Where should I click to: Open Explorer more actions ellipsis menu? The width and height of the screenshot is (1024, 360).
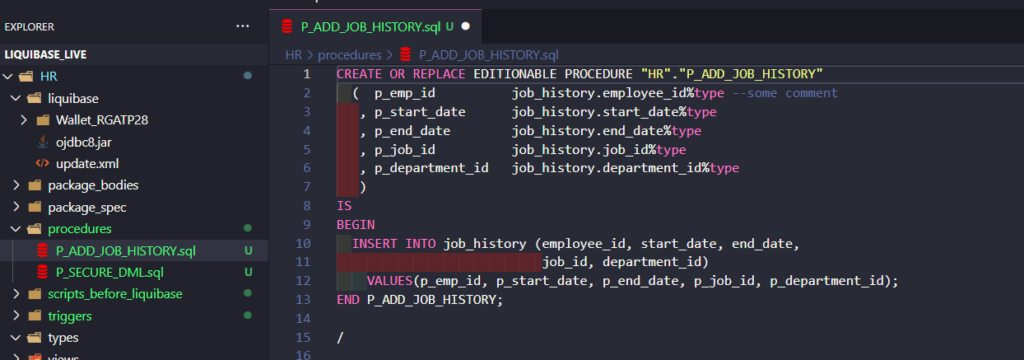[242, 27]
